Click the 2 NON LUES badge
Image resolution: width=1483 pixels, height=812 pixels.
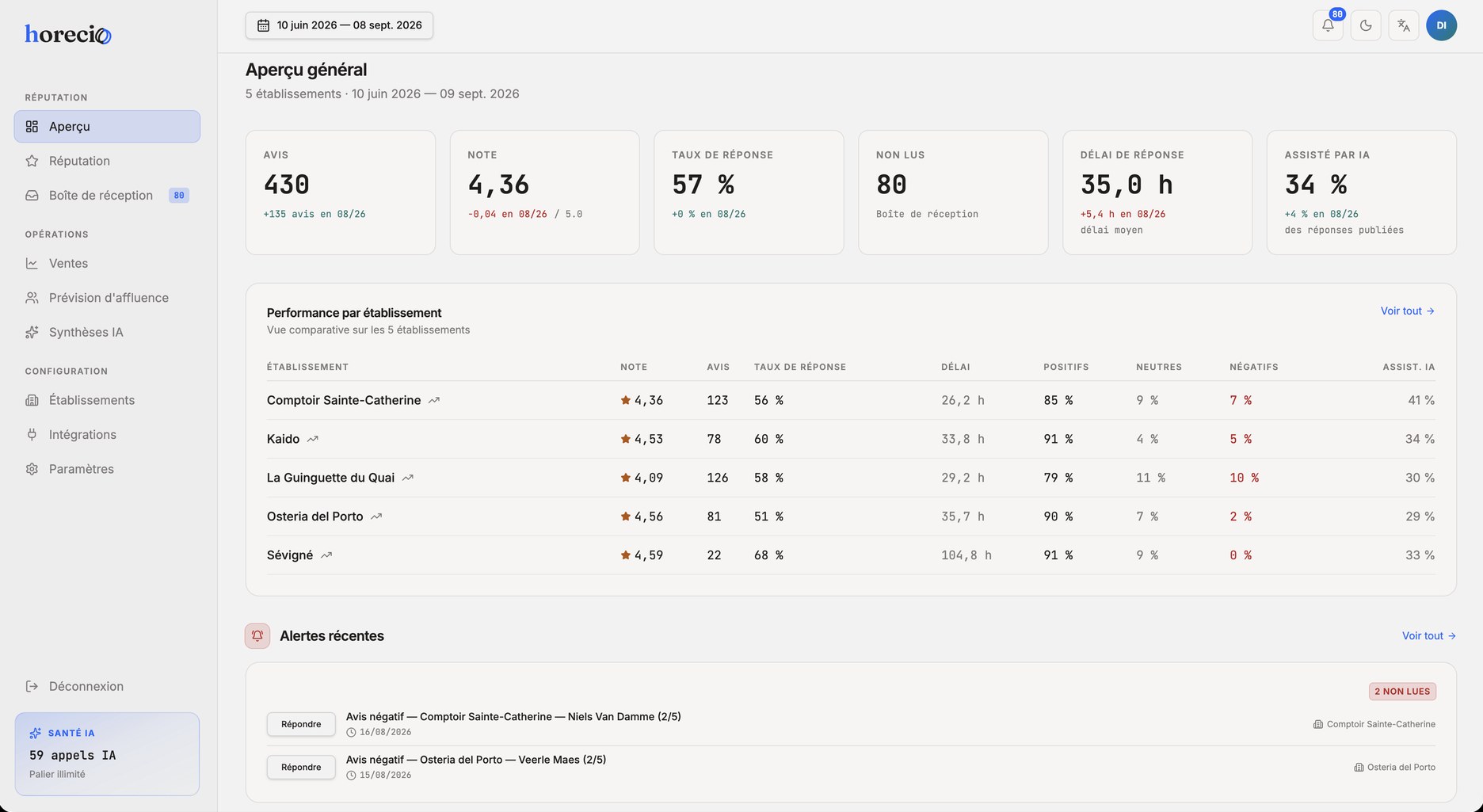(x=1402, y=692)
